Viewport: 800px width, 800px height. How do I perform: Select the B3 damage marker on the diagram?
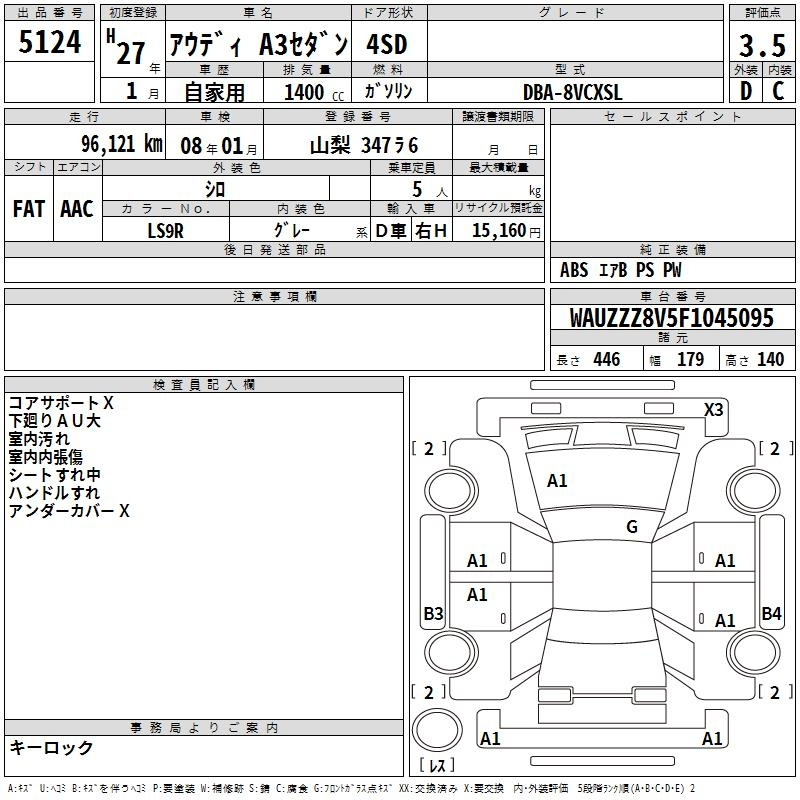(433, 614)
